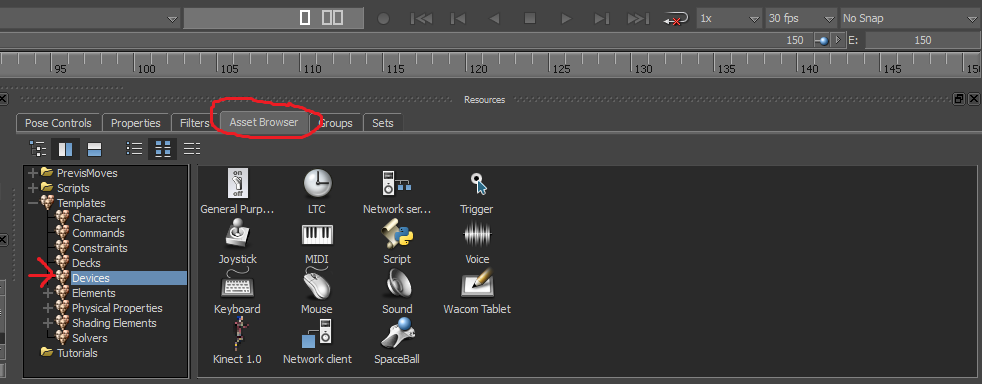The image size is (982, 384).
Task: Switch to the Properties tab
Action: click(136, 123)
